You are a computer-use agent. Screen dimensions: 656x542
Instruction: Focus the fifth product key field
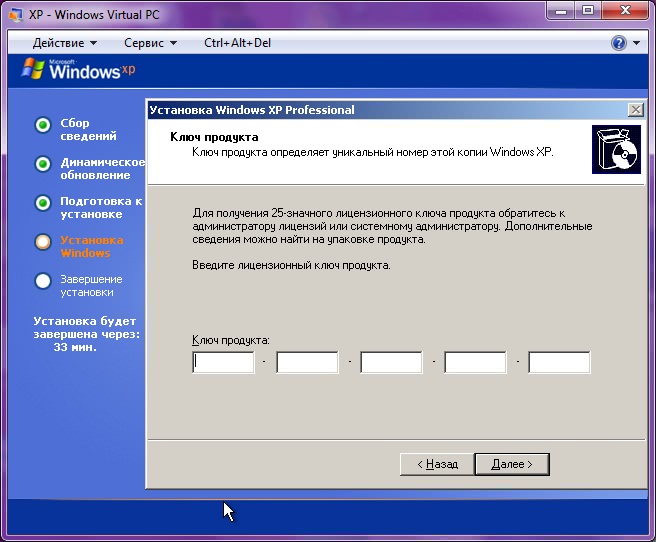coord(559,362)
